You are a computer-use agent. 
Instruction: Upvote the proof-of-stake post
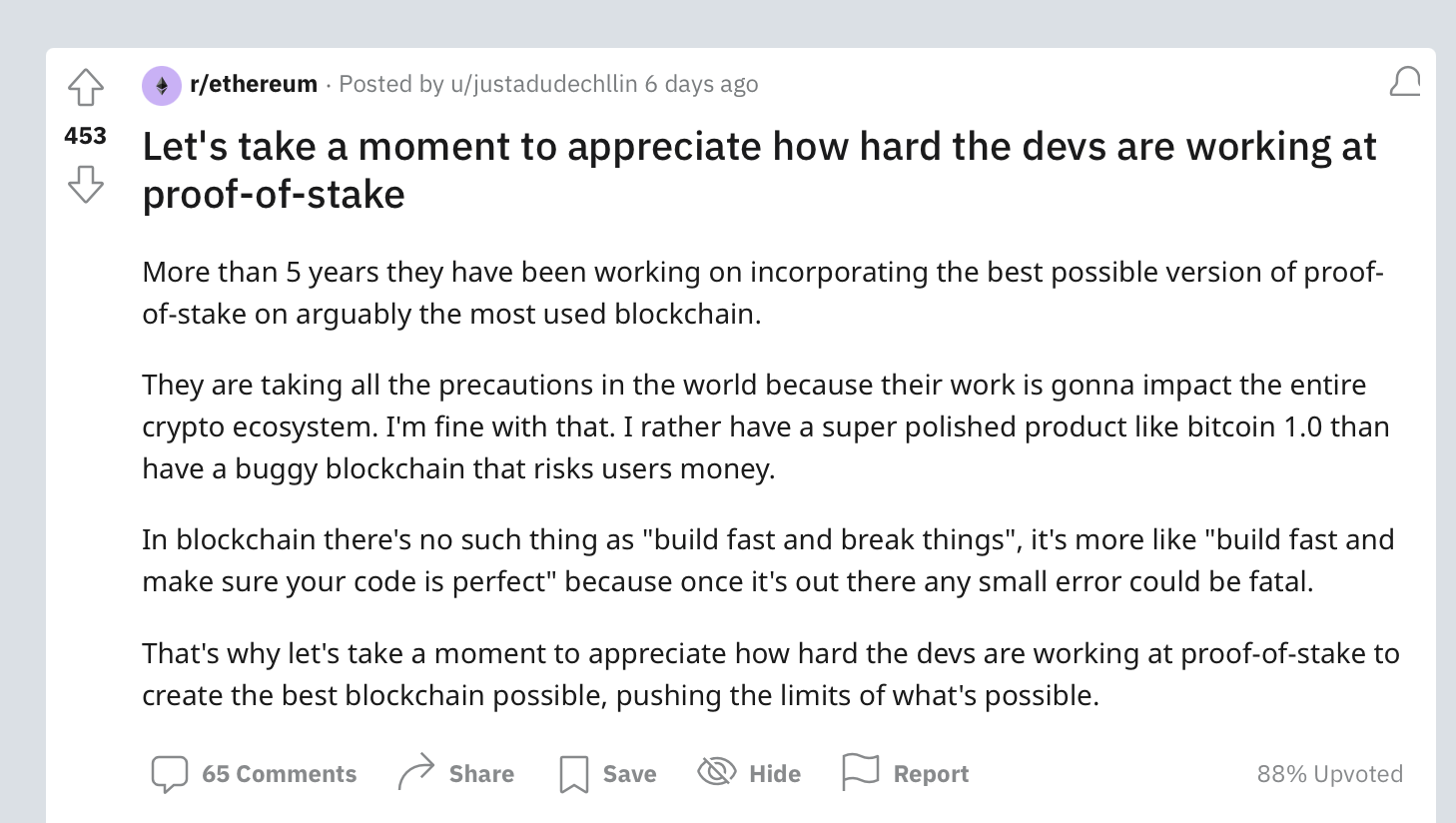(86, 87)
